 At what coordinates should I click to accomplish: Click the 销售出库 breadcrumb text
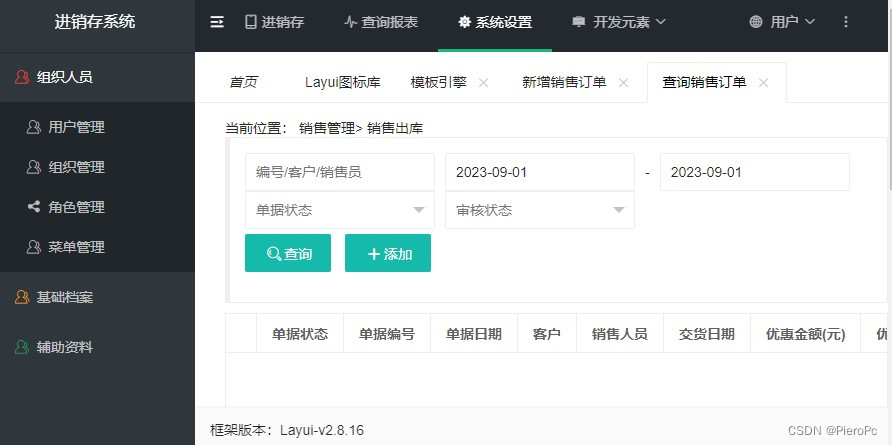click(395, 128)
